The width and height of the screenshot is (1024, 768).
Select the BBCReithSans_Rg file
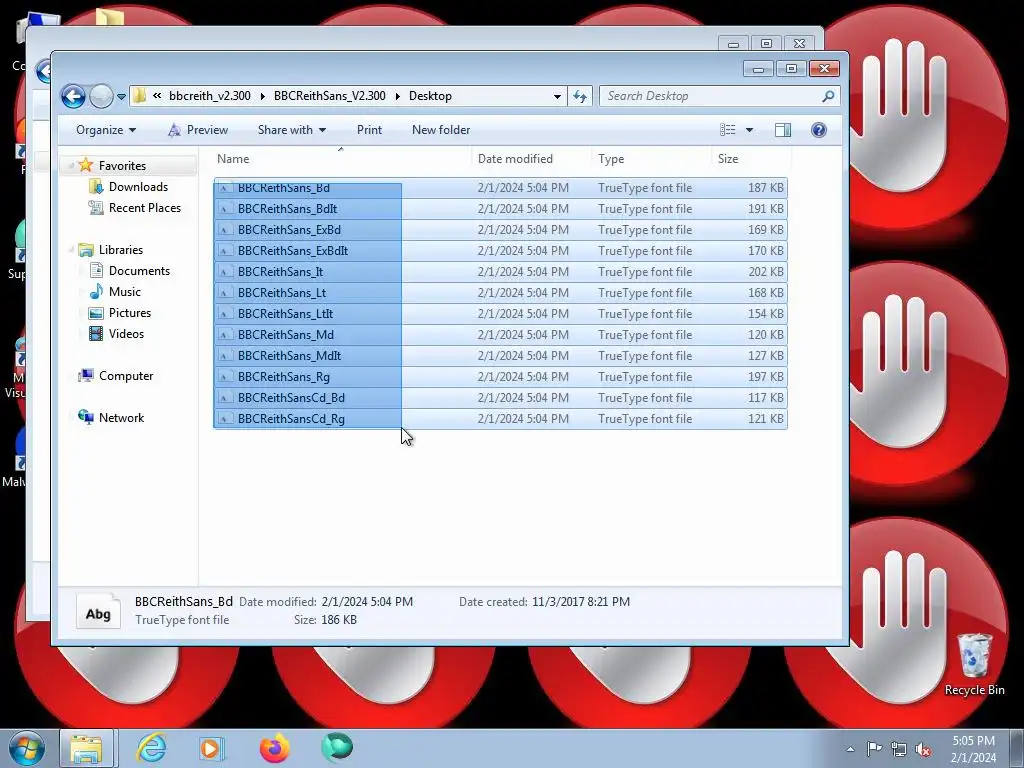point(500,376)
